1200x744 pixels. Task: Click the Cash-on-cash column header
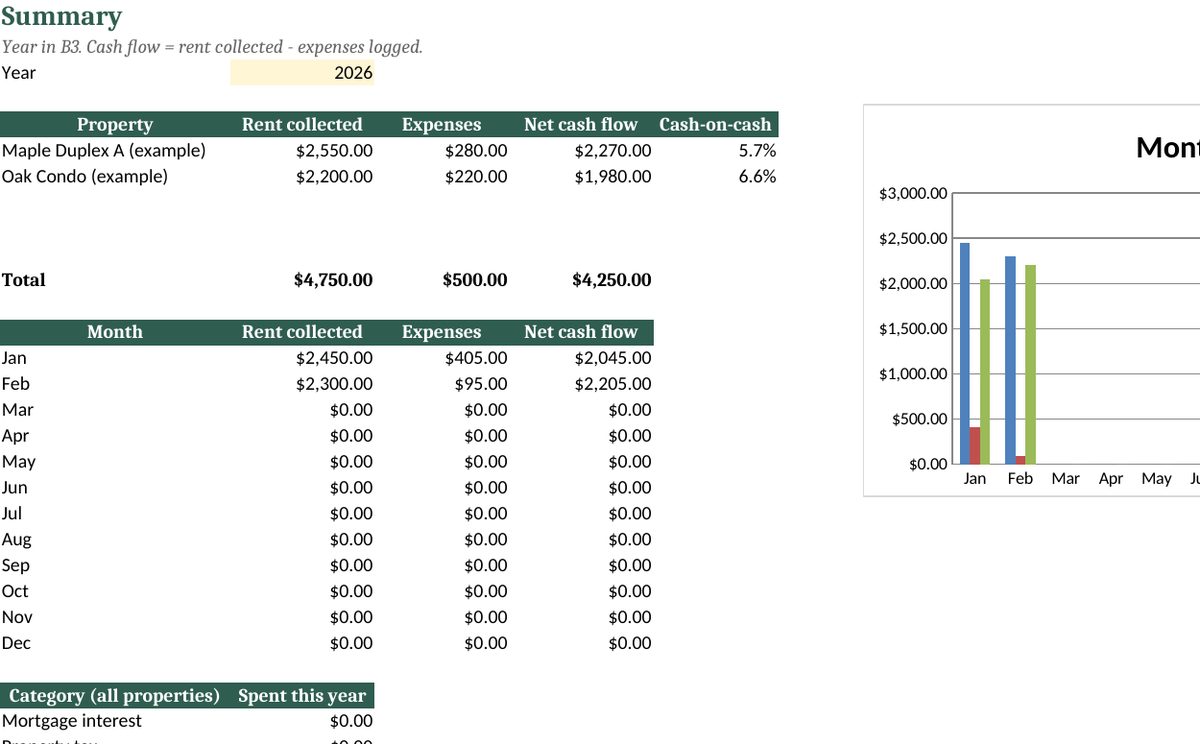coord(715,125)
